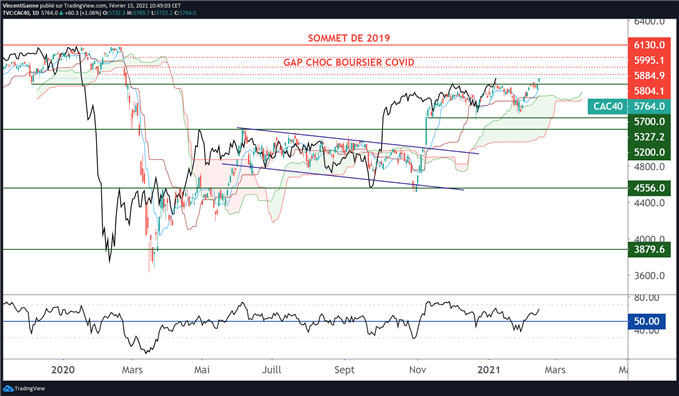Select the 3879.6 green support label
679x396 pixels.
(x=649, y=250)
